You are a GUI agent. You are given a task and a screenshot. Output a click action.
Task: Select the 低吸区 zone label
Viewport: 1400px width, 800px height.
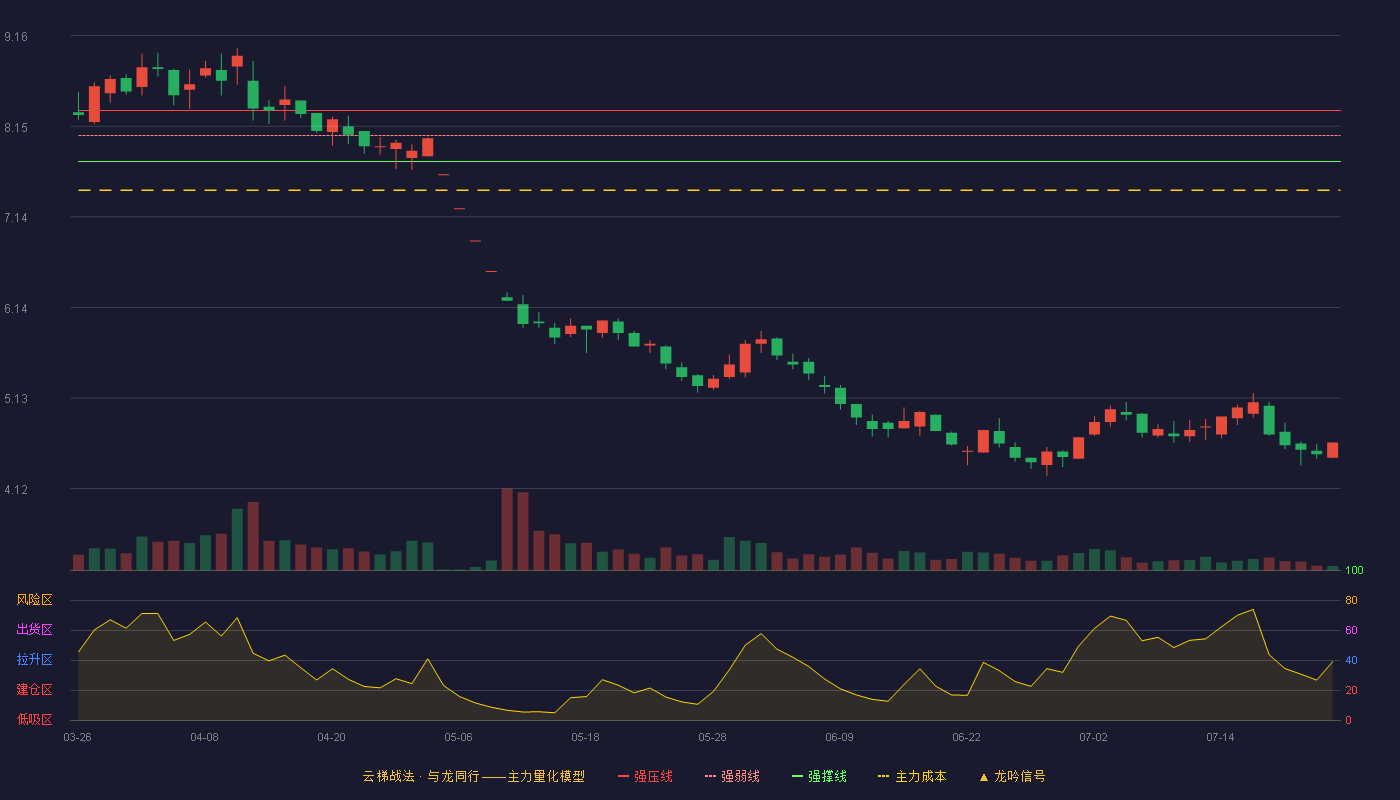[x=34, y=719]
